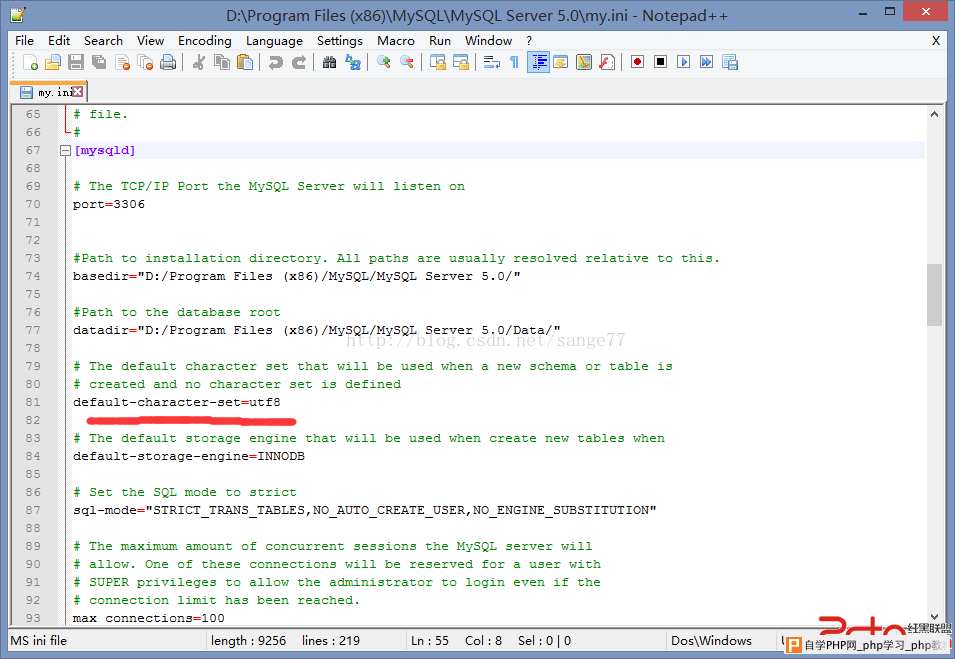Click the MS ini file status entry
Screen dimensions: 955x659
pos(38,641)
